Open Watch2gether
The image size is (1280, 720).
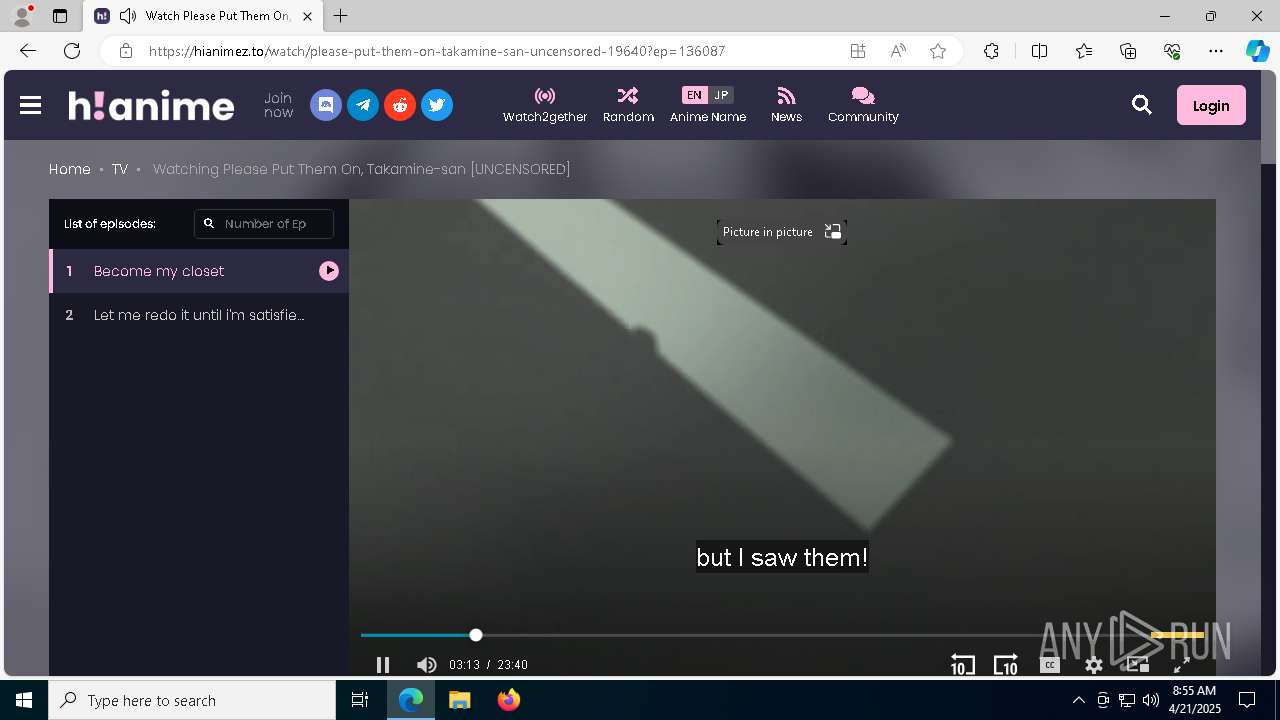(545, 105)
